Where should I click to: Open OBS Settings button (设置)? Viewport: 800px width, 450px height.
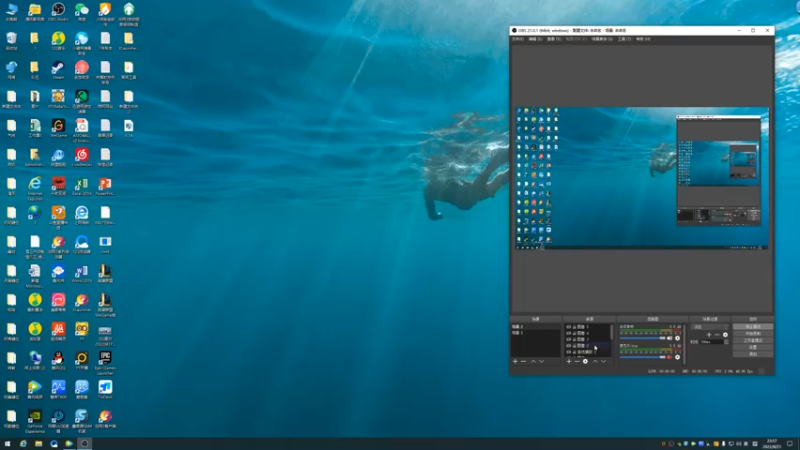click(753, 347)
